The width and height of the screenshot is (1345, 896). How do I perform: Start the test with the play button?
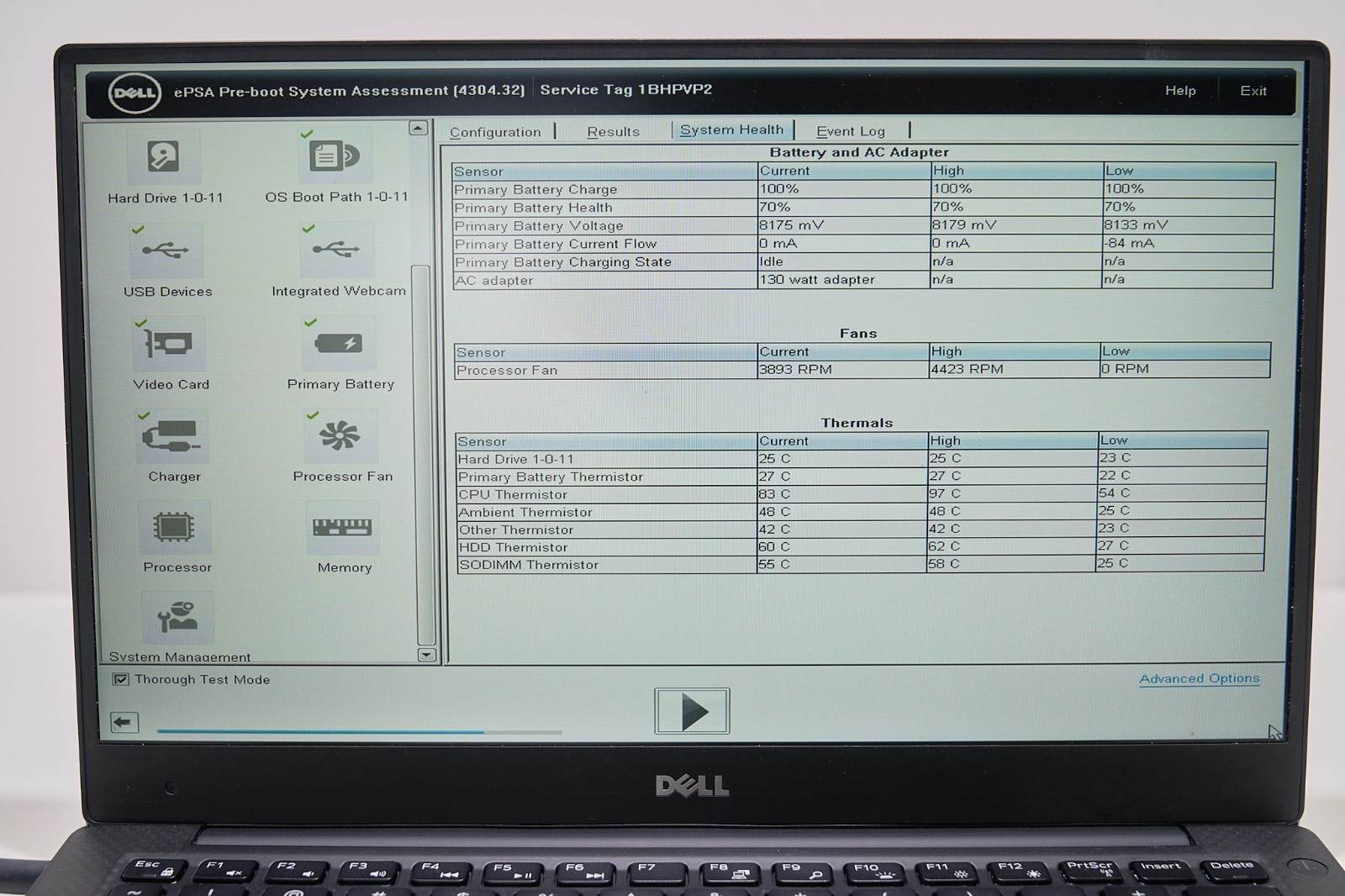click(x=692, y=711)
